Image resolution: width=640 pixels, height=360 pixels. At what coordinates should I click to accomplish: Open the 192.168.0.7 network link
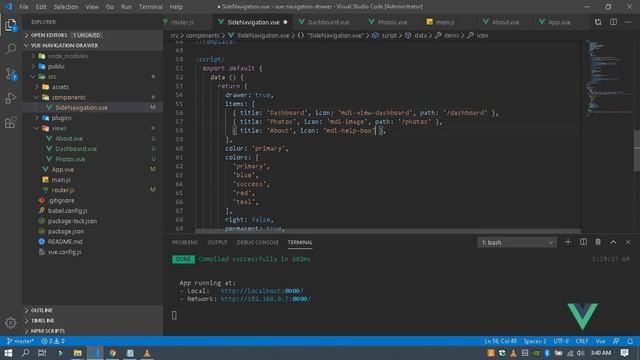(x=265, y=299)
